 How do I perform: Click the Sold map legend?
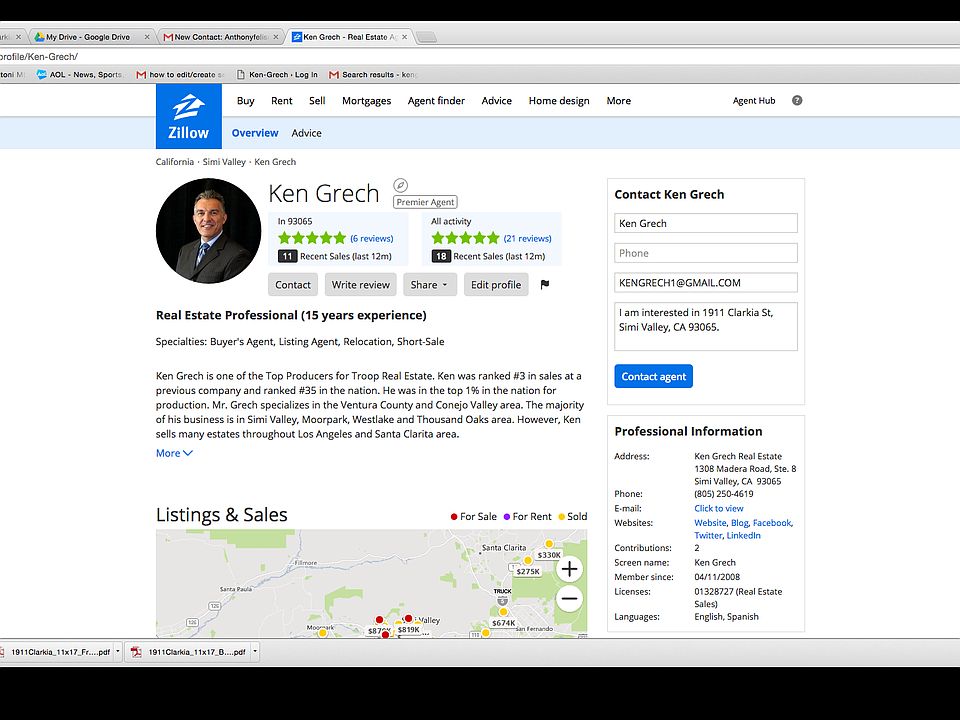click(572, 517)
